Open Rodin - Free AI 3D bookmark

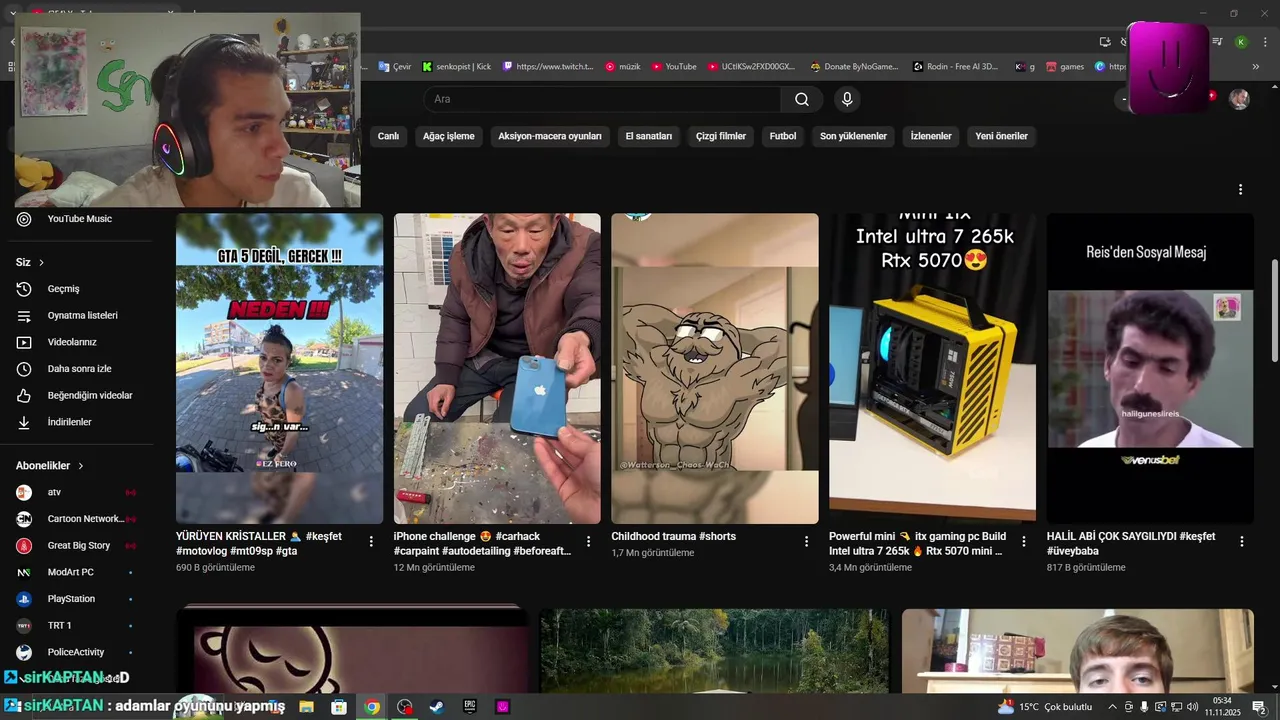[x=956, y=67]
